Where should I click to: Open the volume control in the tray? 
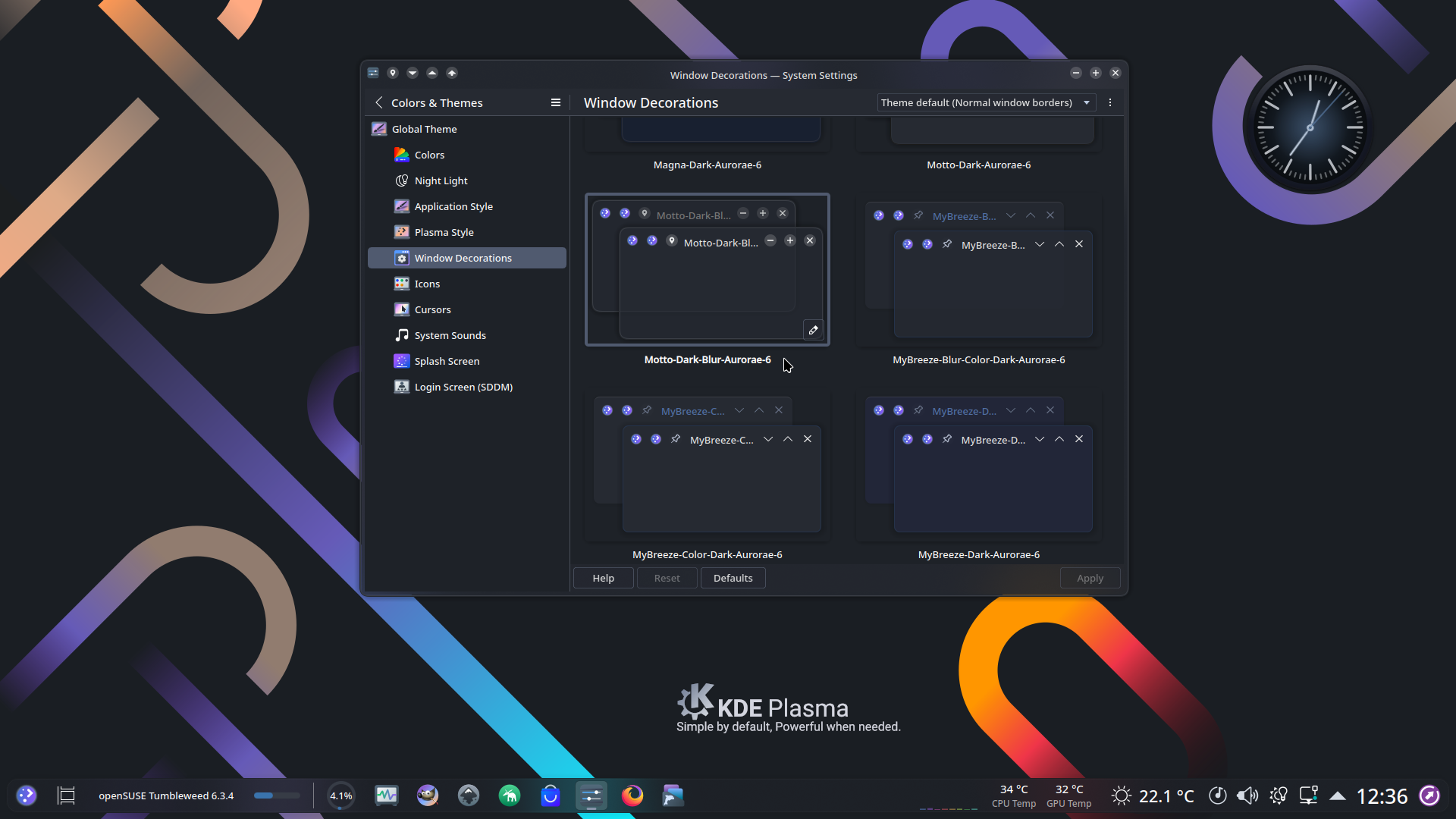pos(1247,795)
